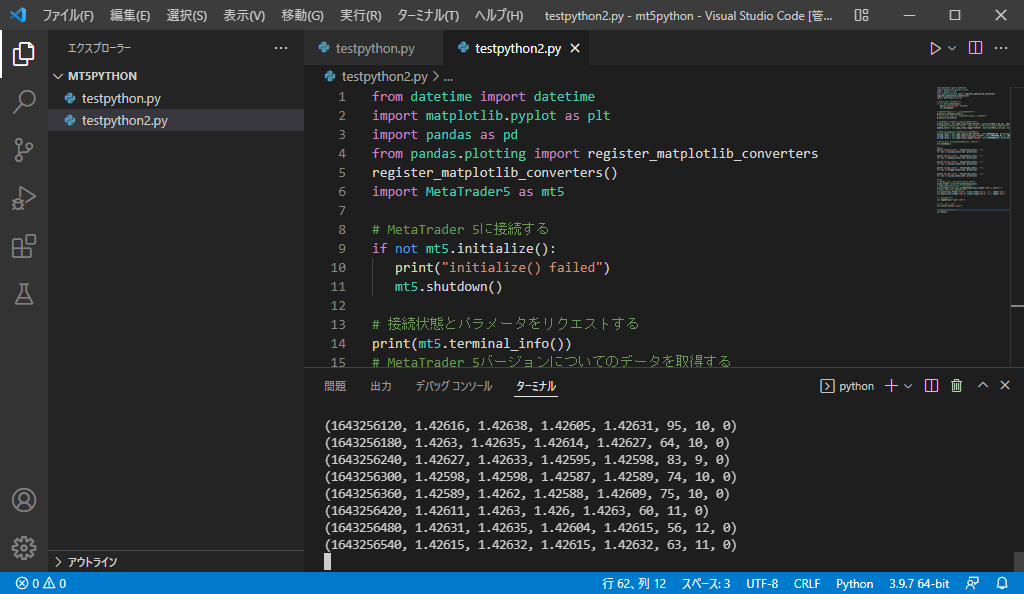Change file encoding UTF-8
The width and height of the screenshot is (1024, 594).
[762, 584]
